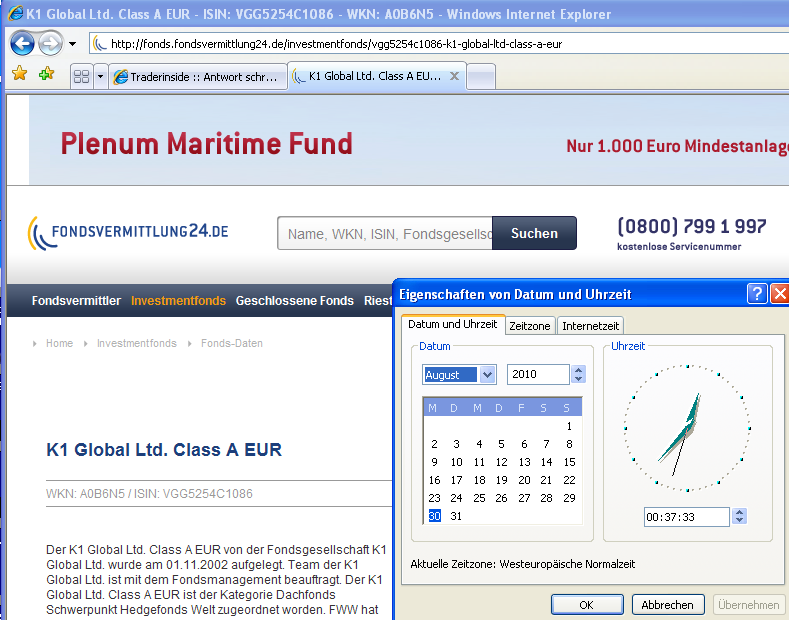Screen dimensions: 789x620
Task: Select day 27 in the calendar
Action: [x=524, y=498]
